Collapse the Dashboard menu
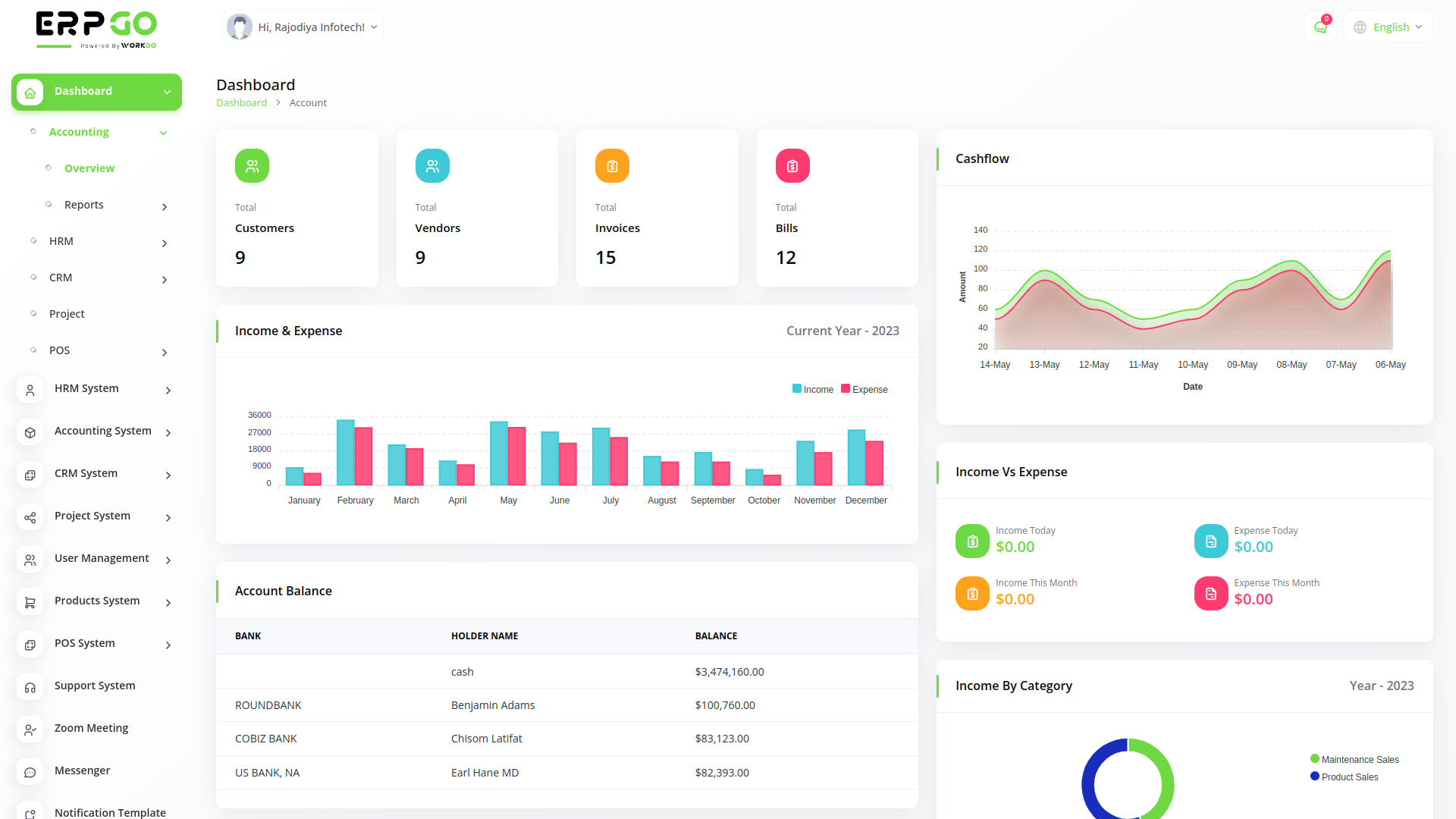 pyautogui.click(x=96, y=92)
